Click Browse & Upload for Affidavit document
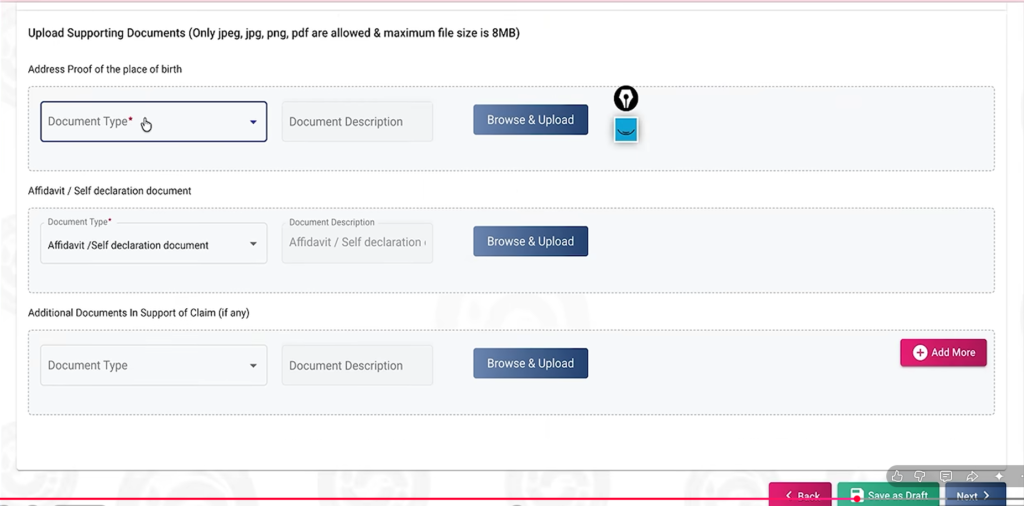Screen dimensions: 1024x506 [x=530, y=241]
